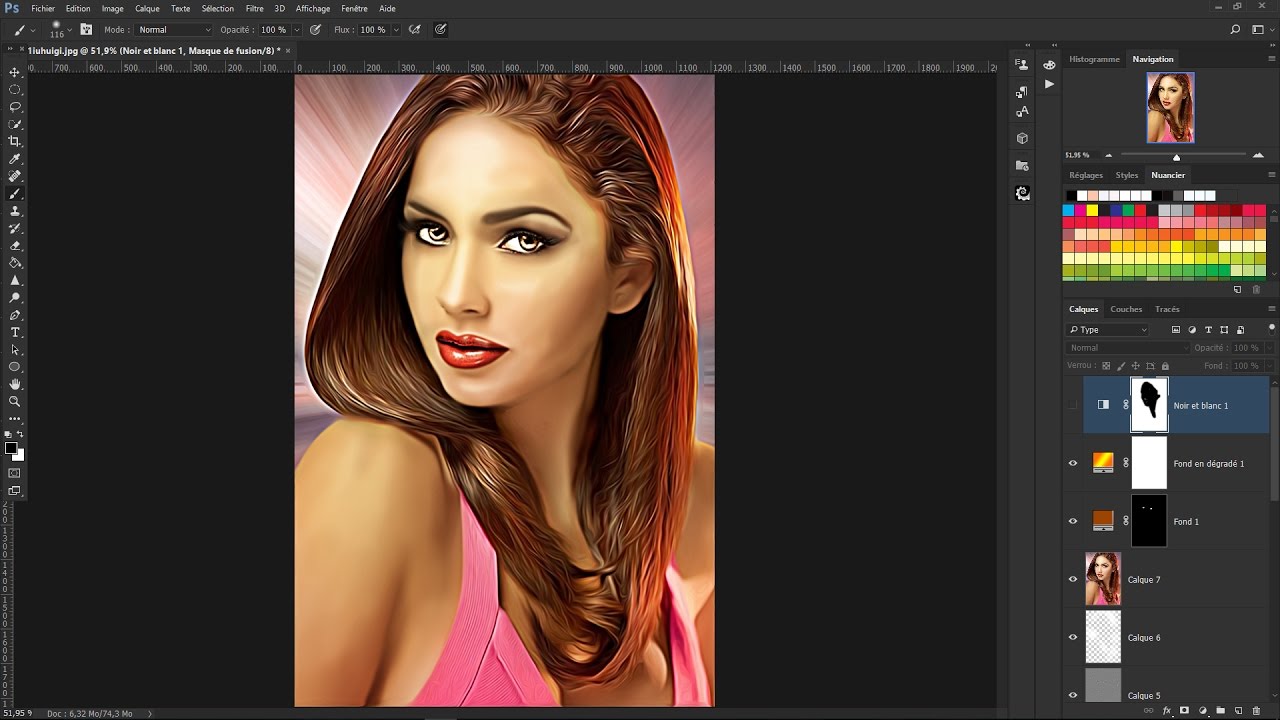The image size is (1280, 720).
Task: Select the Clone Stamp tool
Action: (x=15, y=211)
